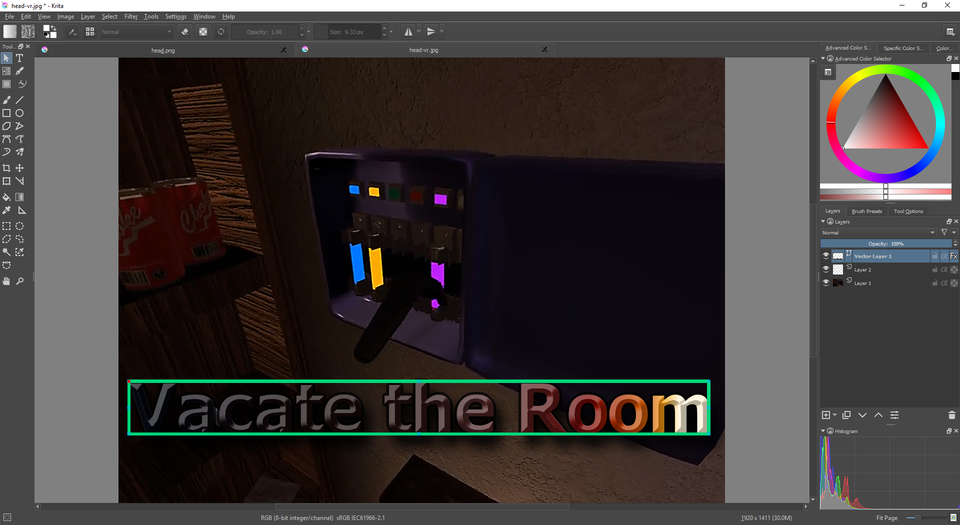The height and width of the screenshot is (525, 960).
Task: Open the layer filter funnel dropdown
Action: [945, 232]
